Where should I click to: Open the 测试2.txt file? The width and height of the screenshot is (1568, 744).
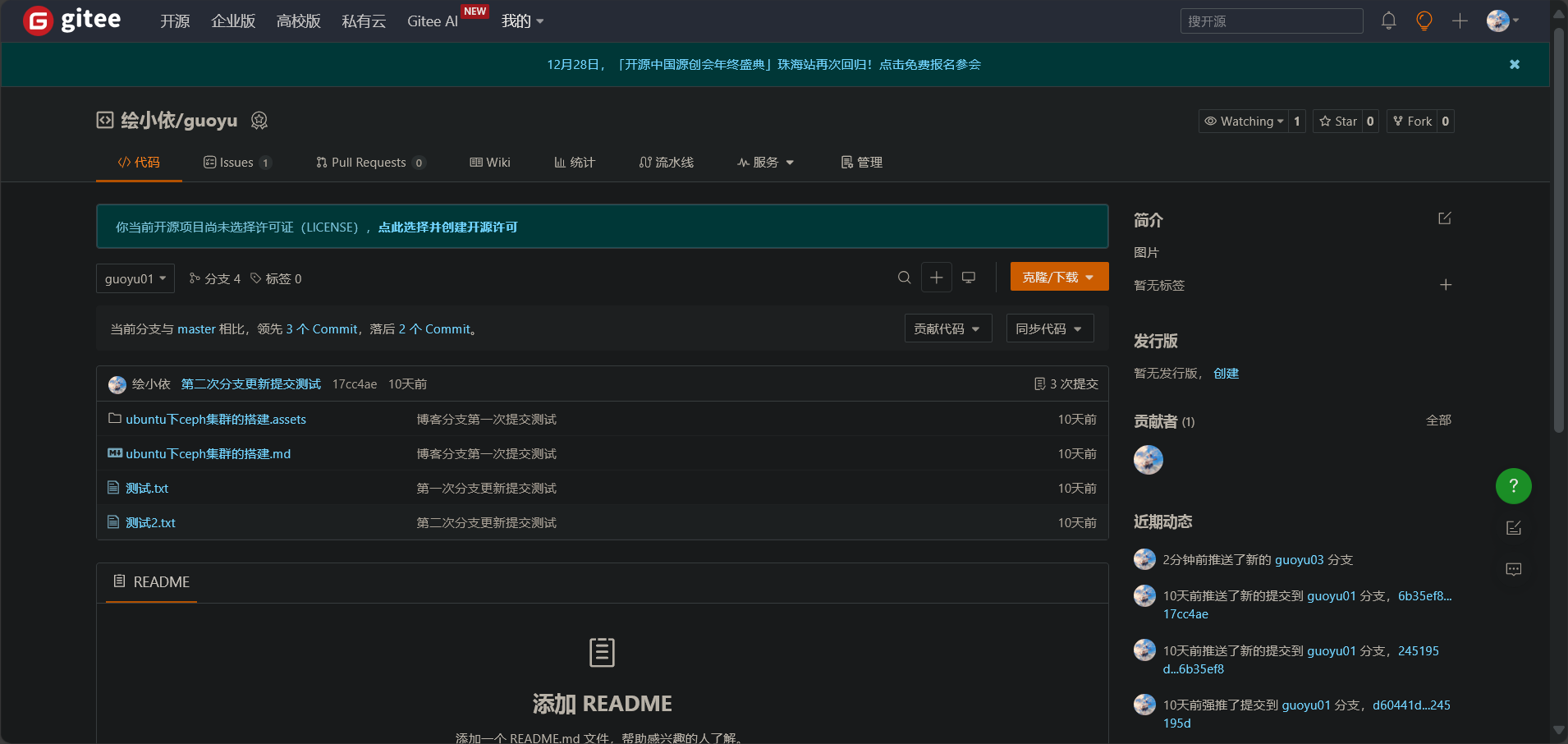tap(150, 522)
